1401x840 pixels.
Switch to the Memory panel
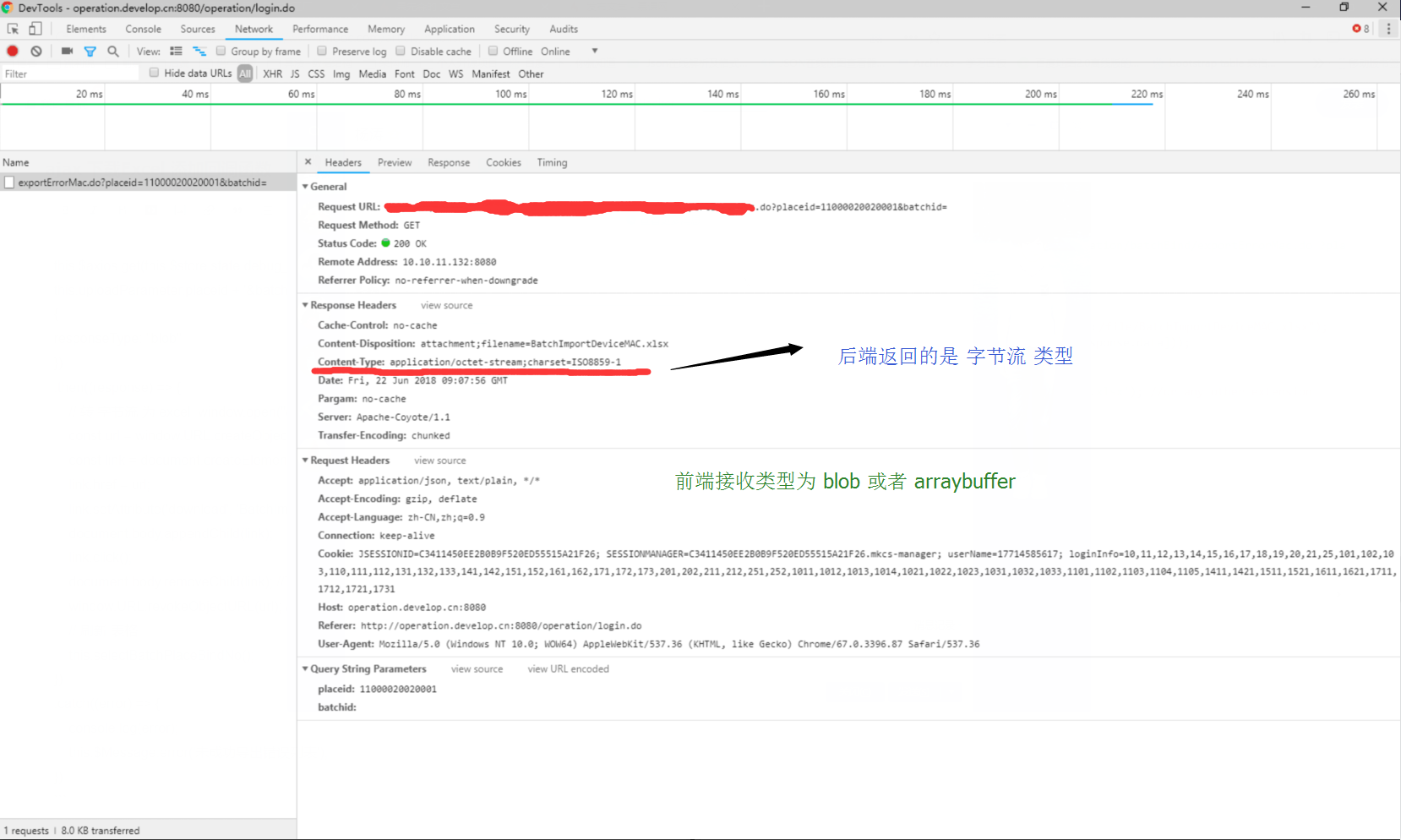[386, 29]
